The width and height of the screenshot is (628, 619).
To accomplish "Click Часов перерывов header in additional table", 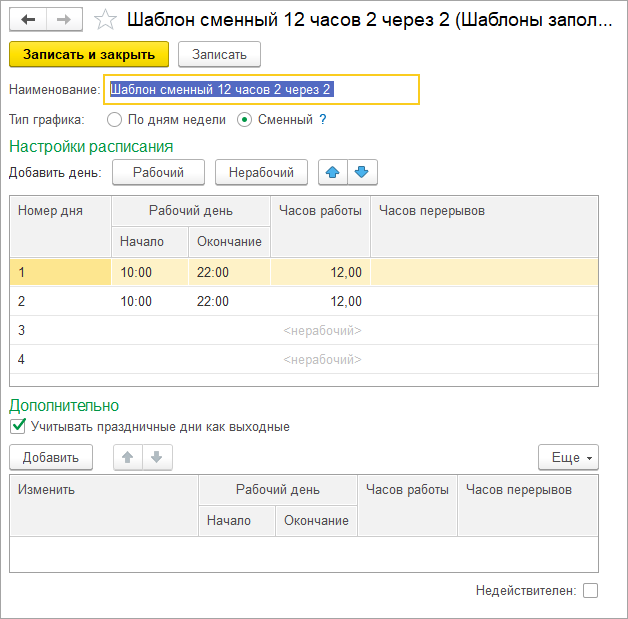I will 528,505.
